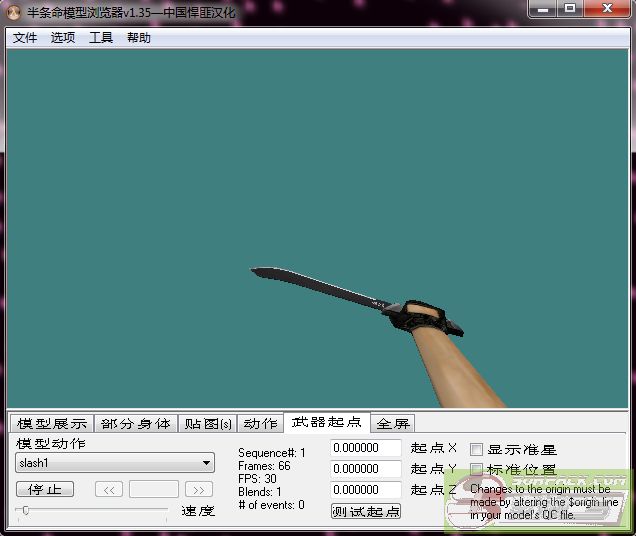
Task: Switch to the 全屏 tab
Action: pyautogui.click(x=393, y=424)
